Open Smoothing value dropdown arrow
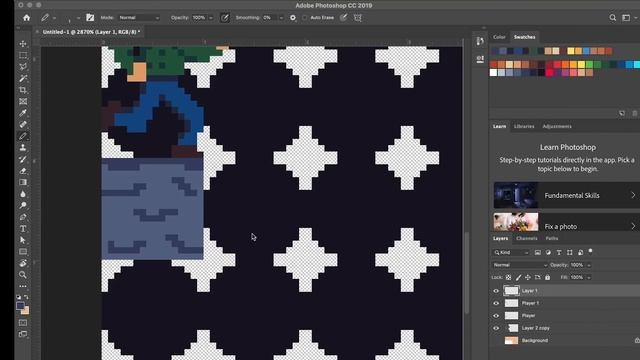Viewport: 640px width, 360px height. pos(281,18)
